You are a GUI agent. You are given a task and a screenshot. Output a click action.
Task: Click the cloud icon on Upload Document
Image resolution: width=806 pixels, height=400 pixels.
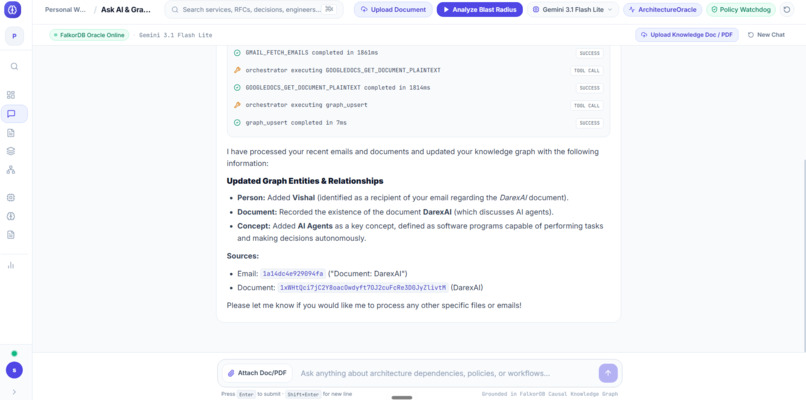(364, 9)
